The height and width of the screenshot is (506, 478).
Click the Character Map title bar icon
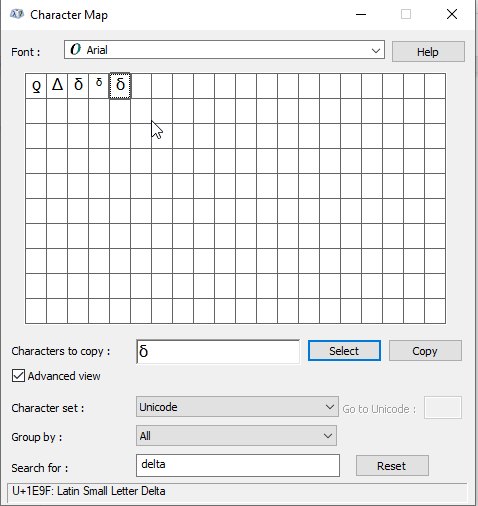pyautogui.click(x=17, y=15)
